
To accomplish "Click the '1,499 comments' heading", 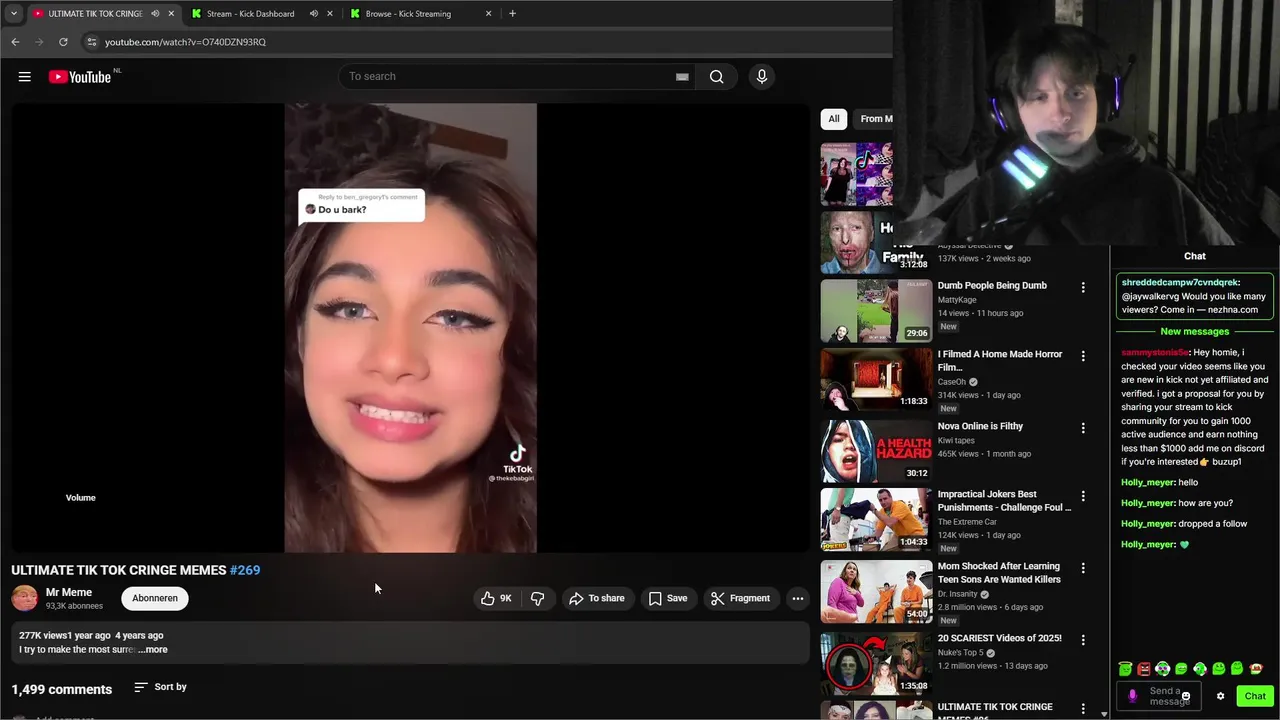I will (x=62, y=689).
